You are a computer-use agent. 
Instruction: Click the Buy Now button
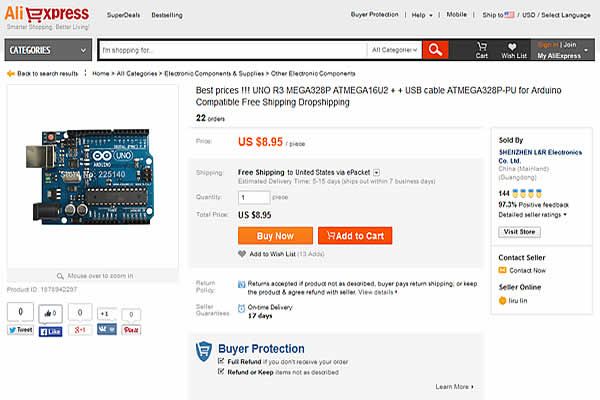pyautogui.click(x=275, y=236)
